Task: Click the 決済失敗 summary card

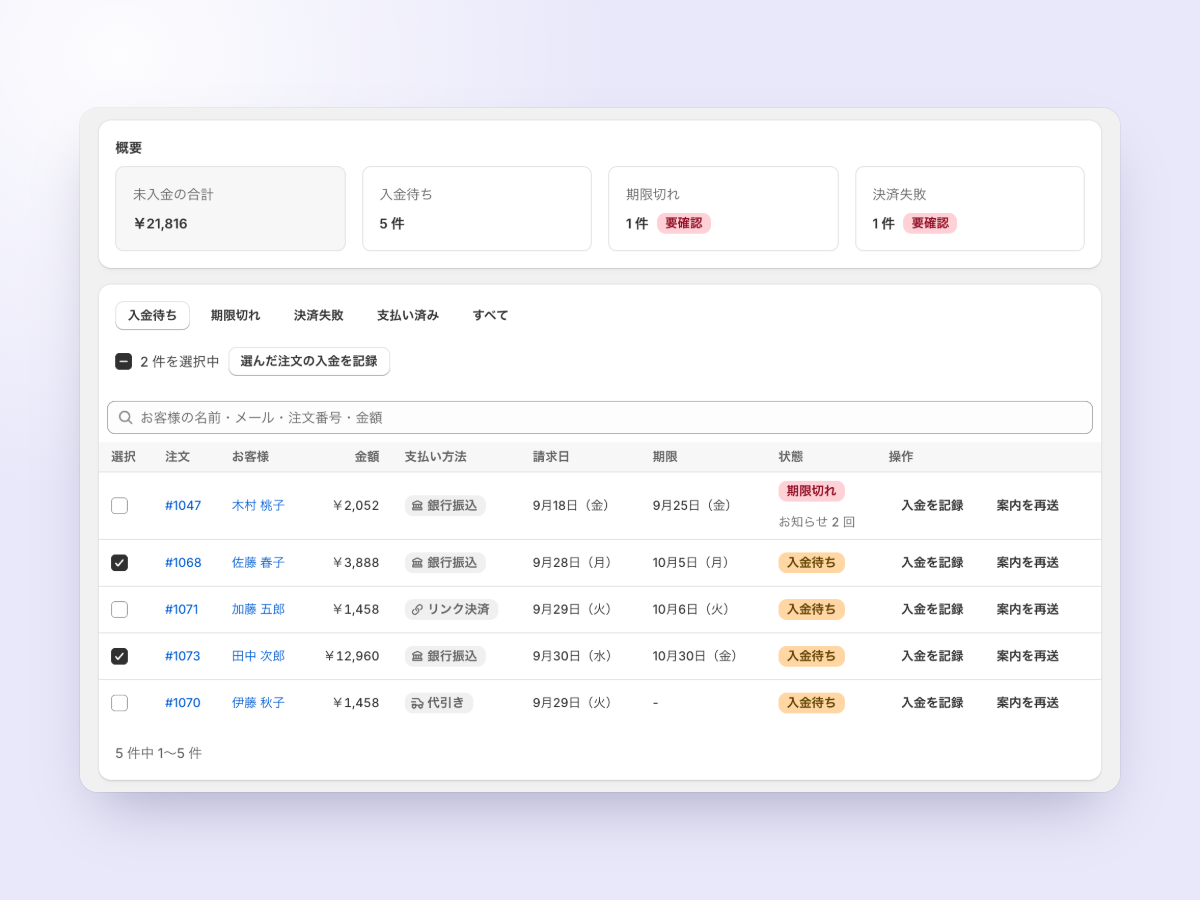Action: pos(970,209)
